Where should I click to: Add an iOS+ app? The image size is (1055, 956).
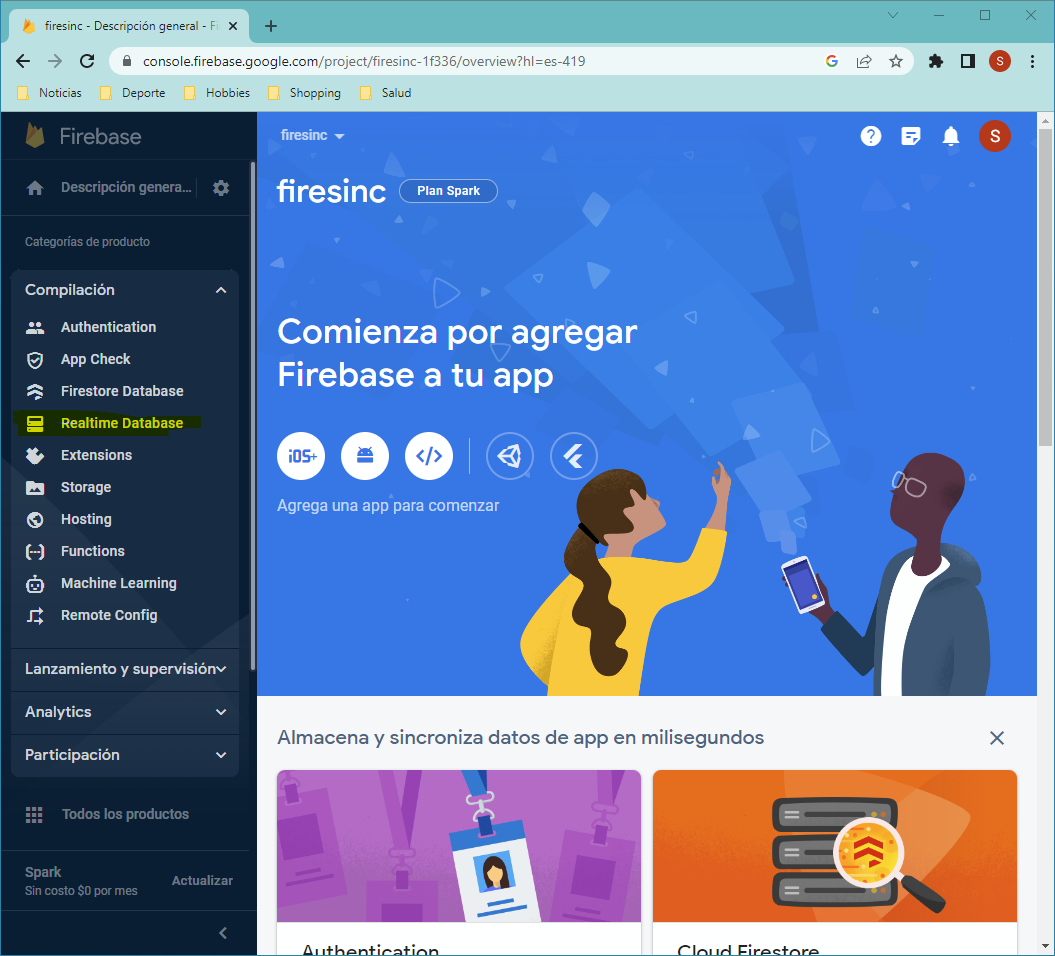click(301, 456)
